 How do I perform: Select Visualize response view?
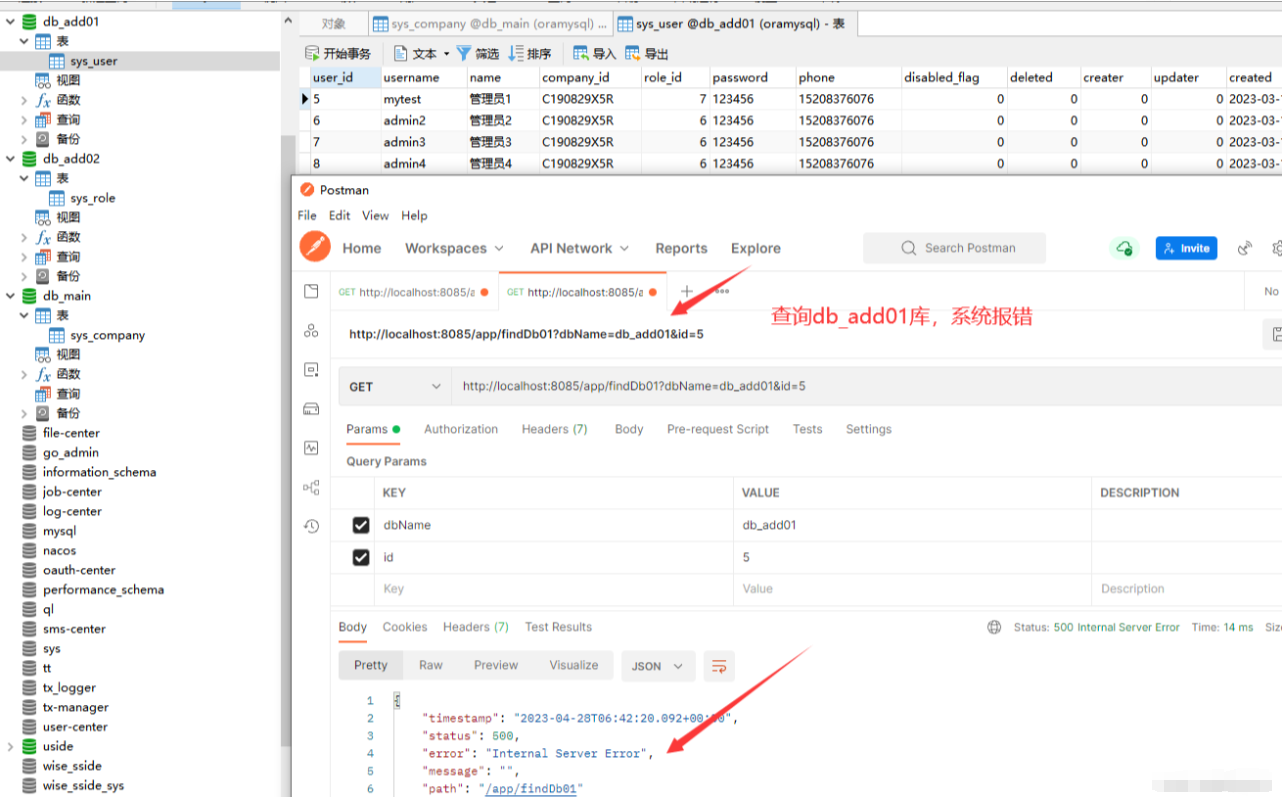pos(574,665)
